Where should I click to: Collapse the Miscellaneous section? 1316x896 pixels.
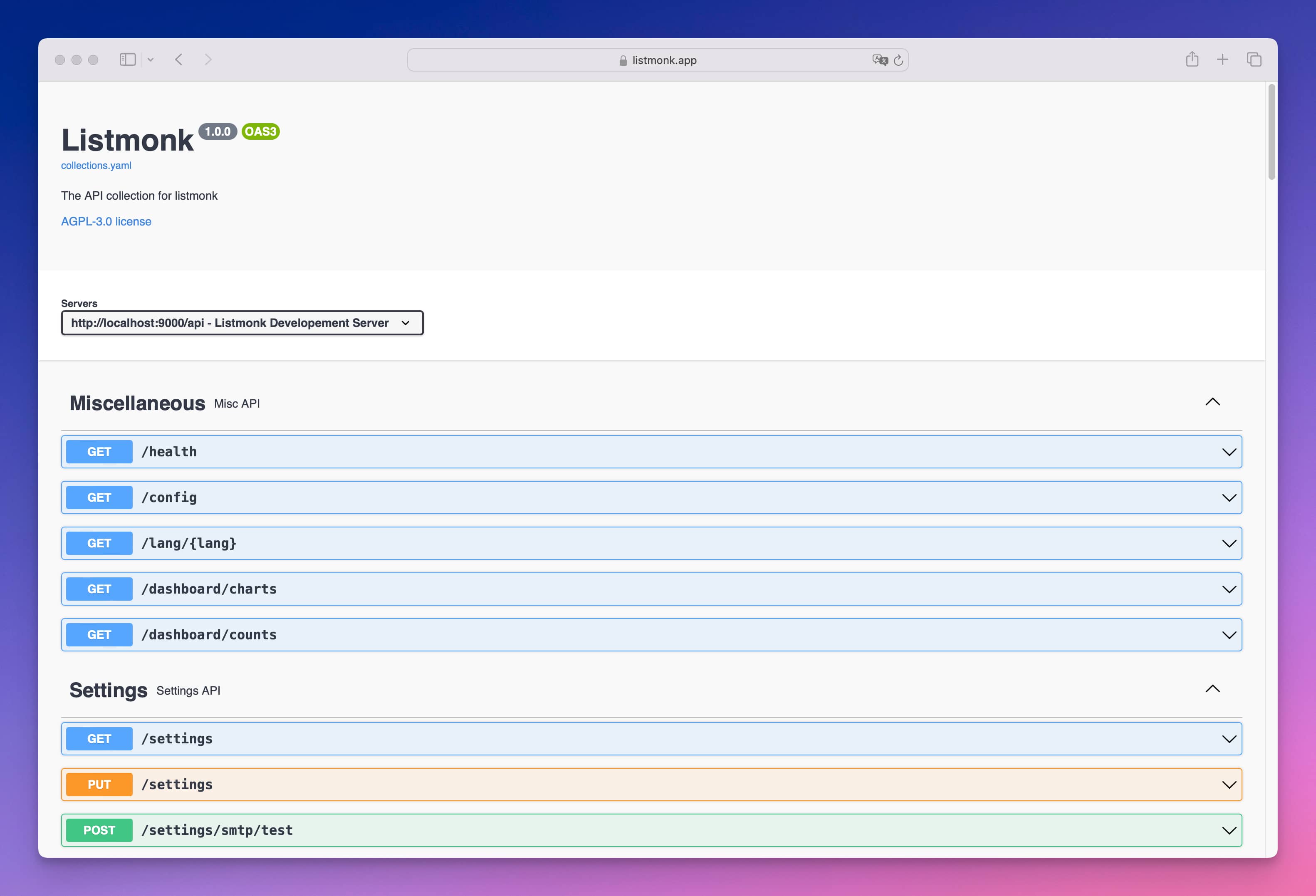pyautogui.click(x=1212, y=402)
